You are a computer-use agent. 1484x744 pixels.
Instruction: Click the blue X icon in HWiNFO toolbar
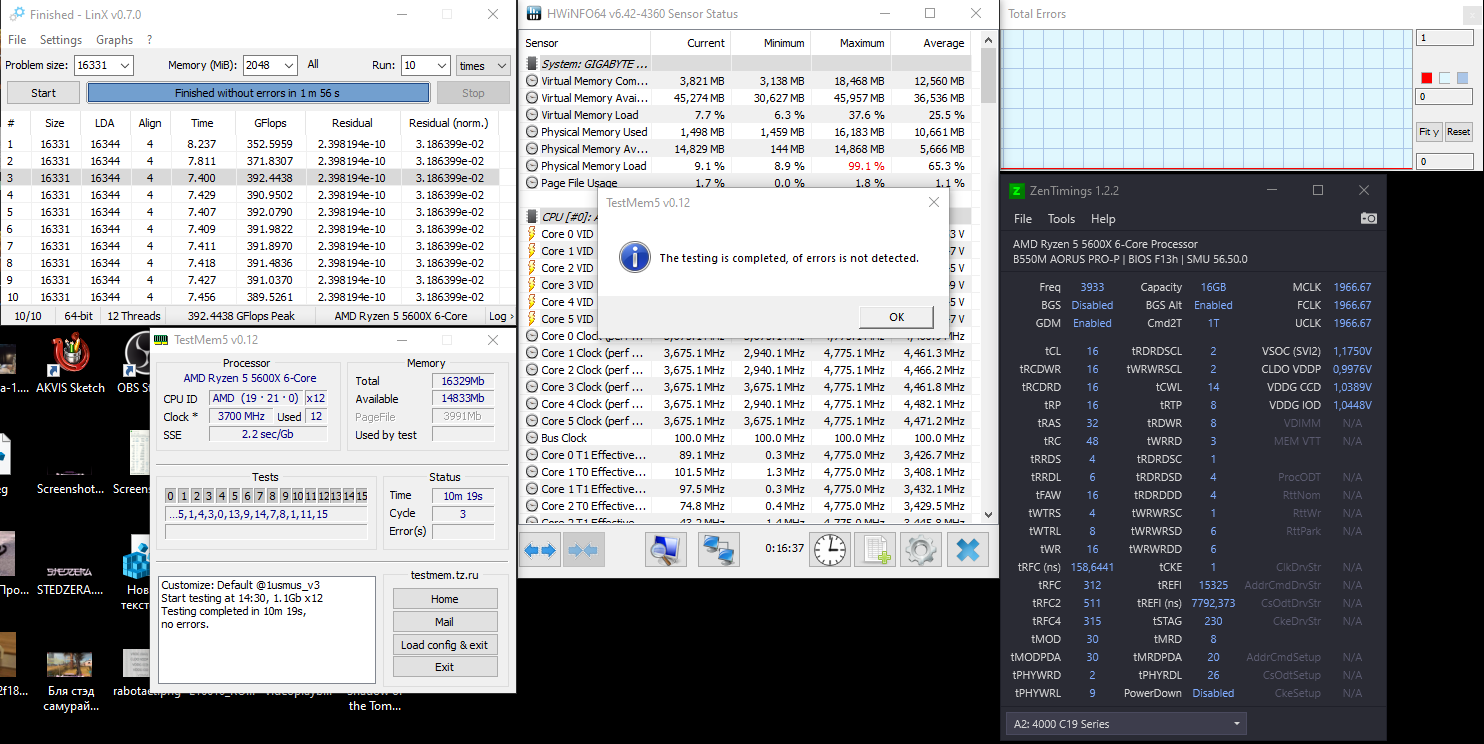968,550
